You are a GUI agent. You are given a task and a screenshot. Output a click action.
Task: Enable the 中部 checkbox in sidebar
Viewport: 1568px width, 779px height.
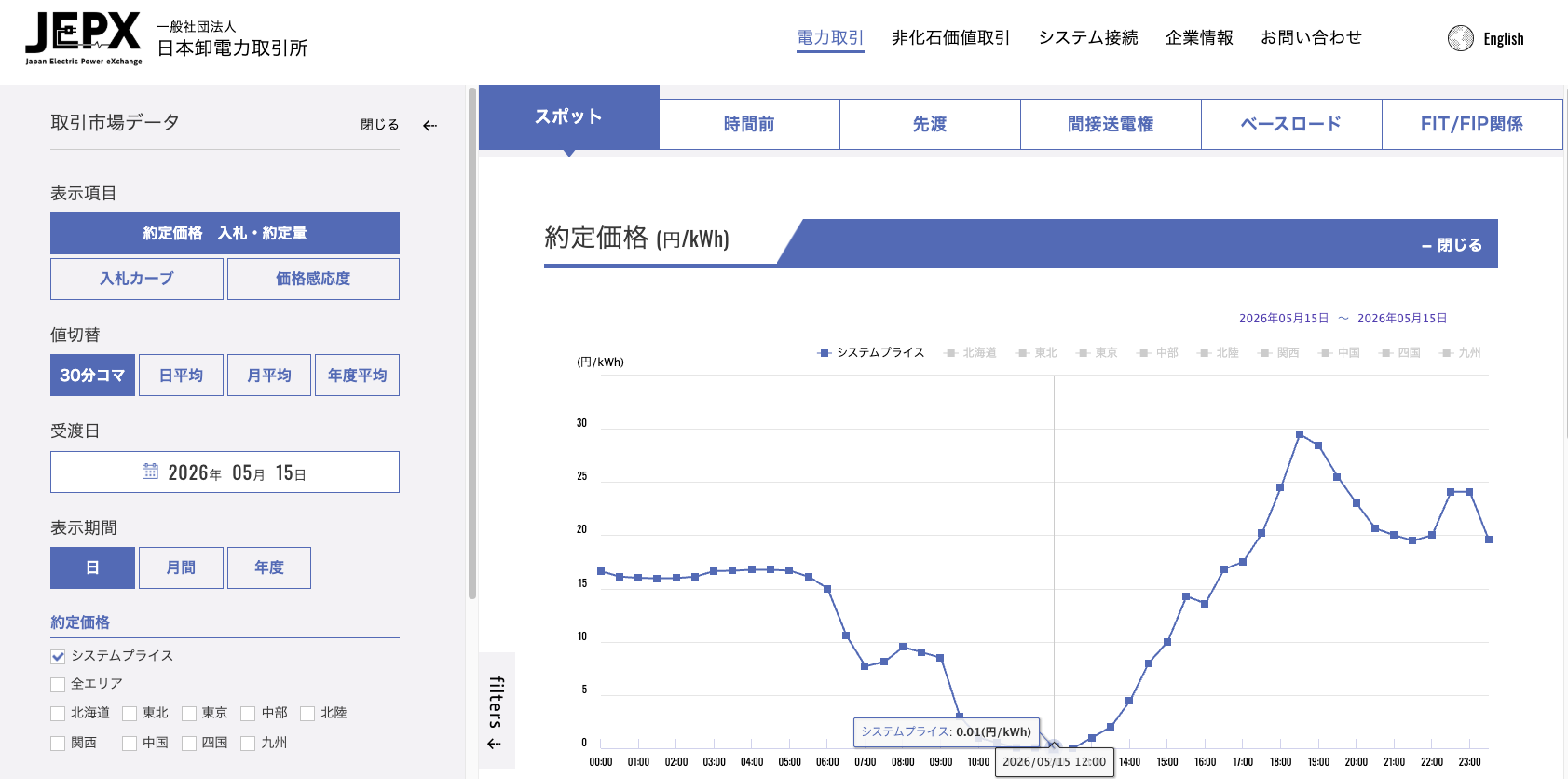(248, 714)
